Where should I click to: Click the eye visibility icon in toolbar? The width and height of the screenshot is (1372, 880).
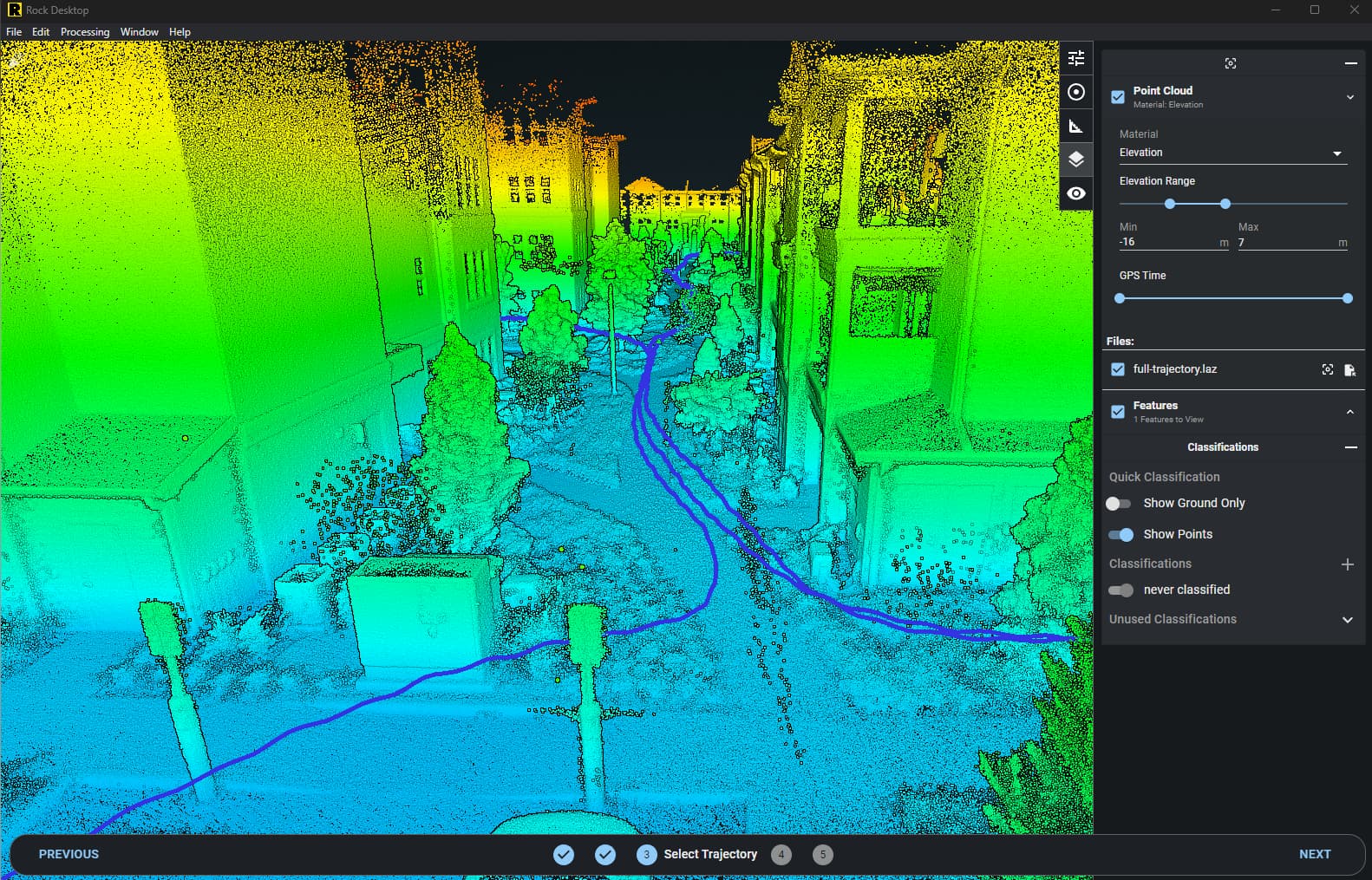point(1076,193)
